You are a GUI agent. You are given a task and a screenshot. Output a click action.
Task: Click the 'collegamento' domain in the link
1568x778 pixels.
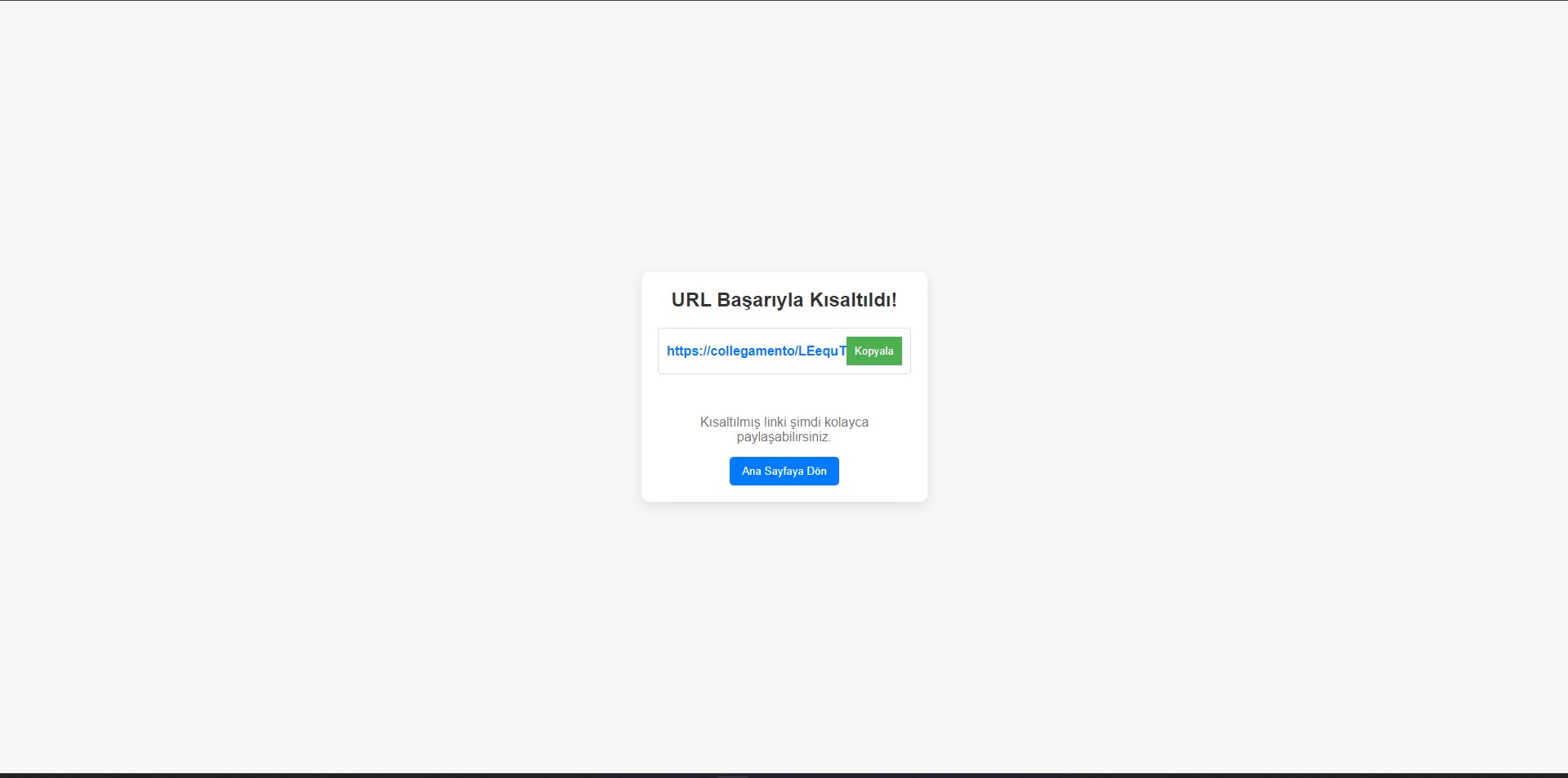click(752, 351)
